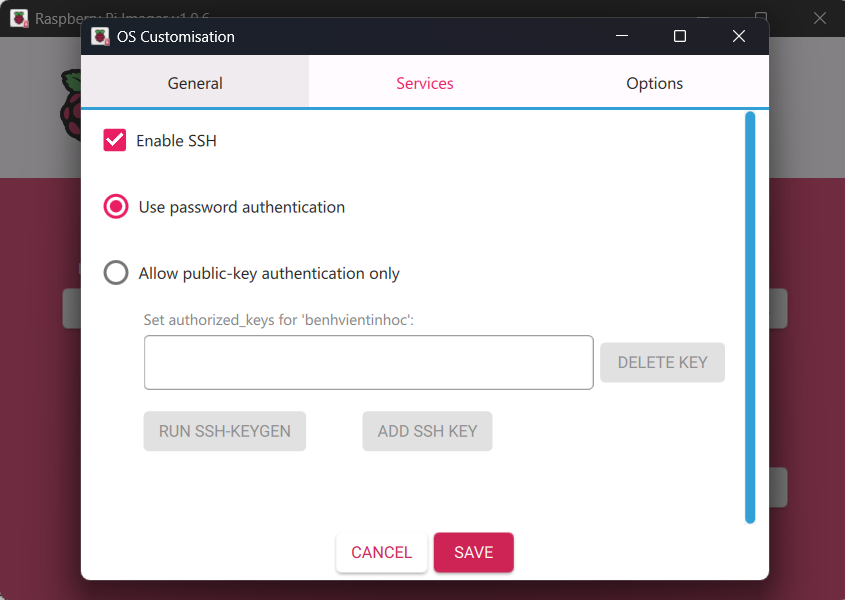Close the Raspberry Pi Imager main window
The height and width of the screenshot is (600, 845).
coord(820,18)
